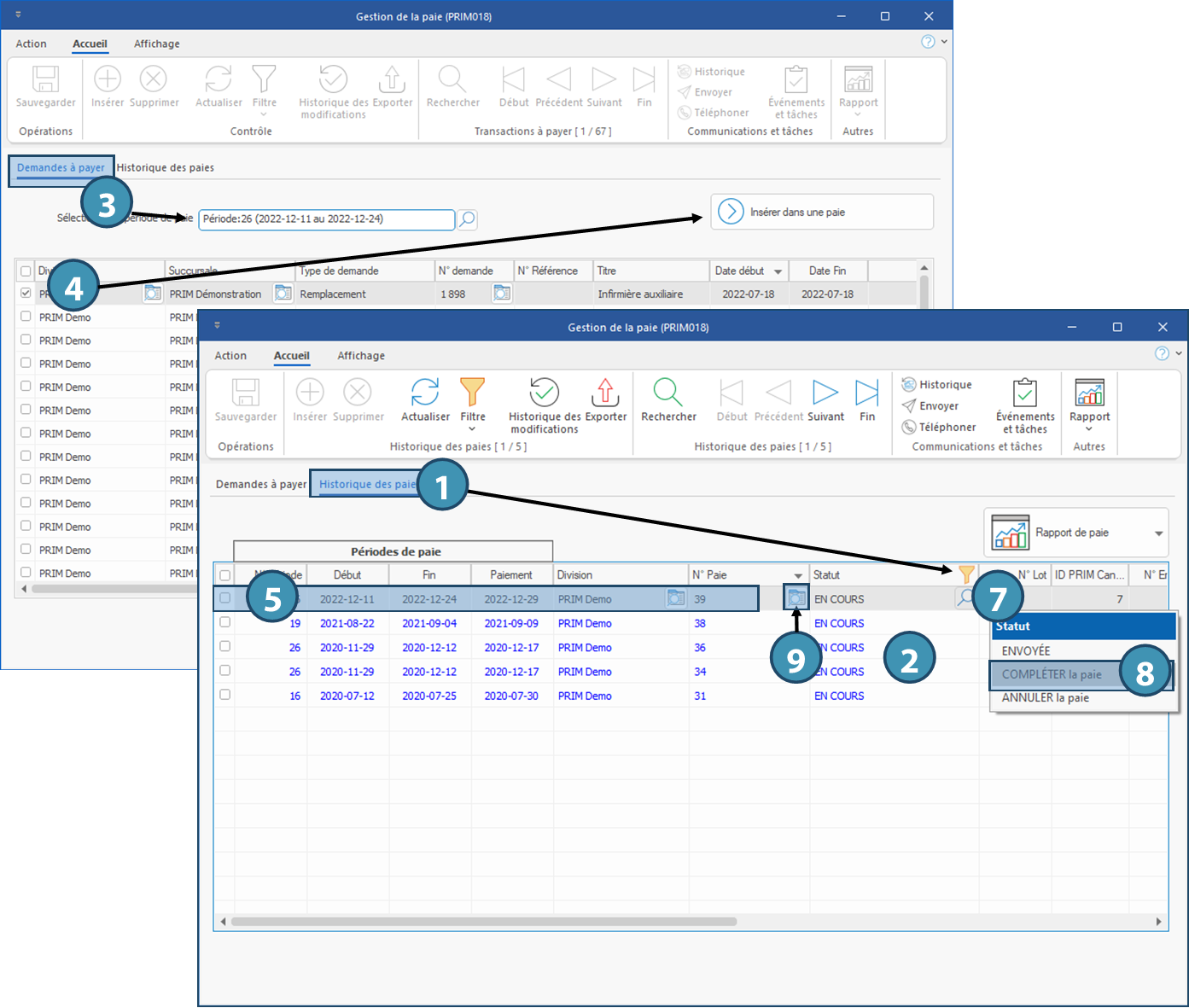
Task: Click the Actualiser refresh icon in front window
Action: point(425,393)
